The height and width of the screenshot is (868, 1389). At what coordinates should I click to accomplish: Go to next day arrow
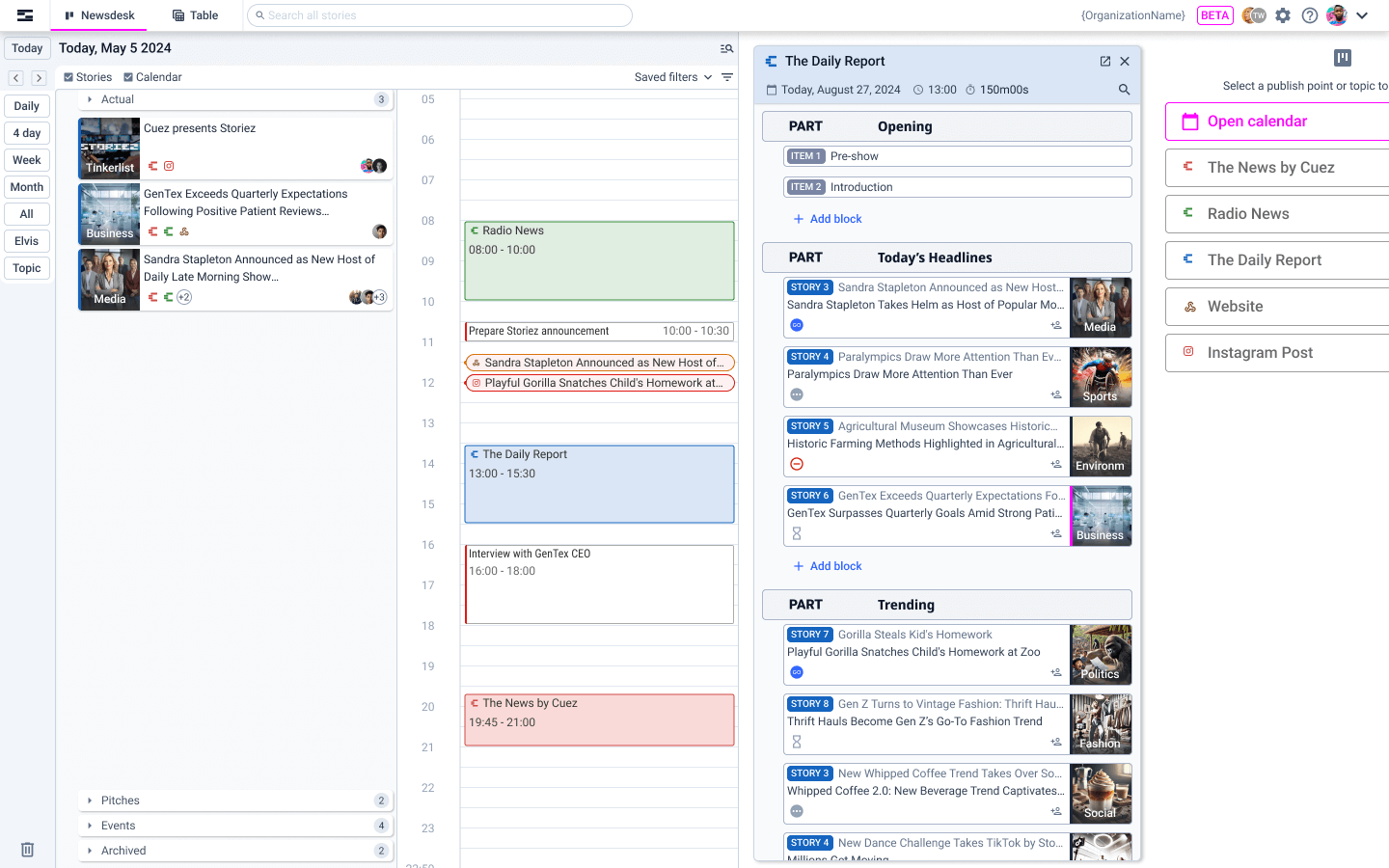pos(39,78)
